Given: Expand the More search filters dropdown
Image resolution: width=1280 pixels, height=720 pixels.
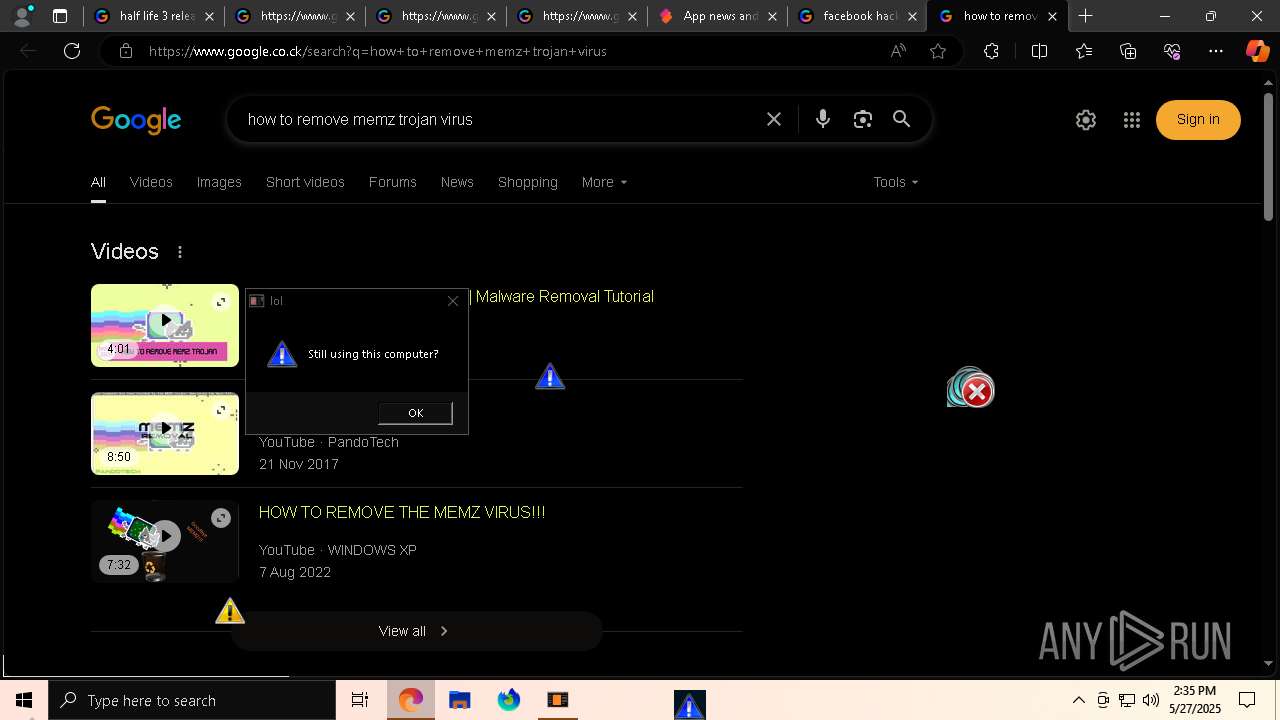Looking at the screenshot, I should pyautogui.click(x=604, y=182).
